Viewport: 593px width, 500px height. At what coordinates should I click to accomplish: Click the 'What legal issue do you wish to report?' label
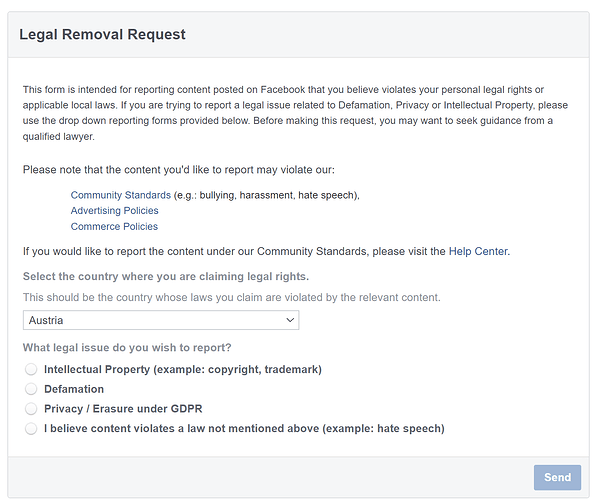[x=127, y=348]
